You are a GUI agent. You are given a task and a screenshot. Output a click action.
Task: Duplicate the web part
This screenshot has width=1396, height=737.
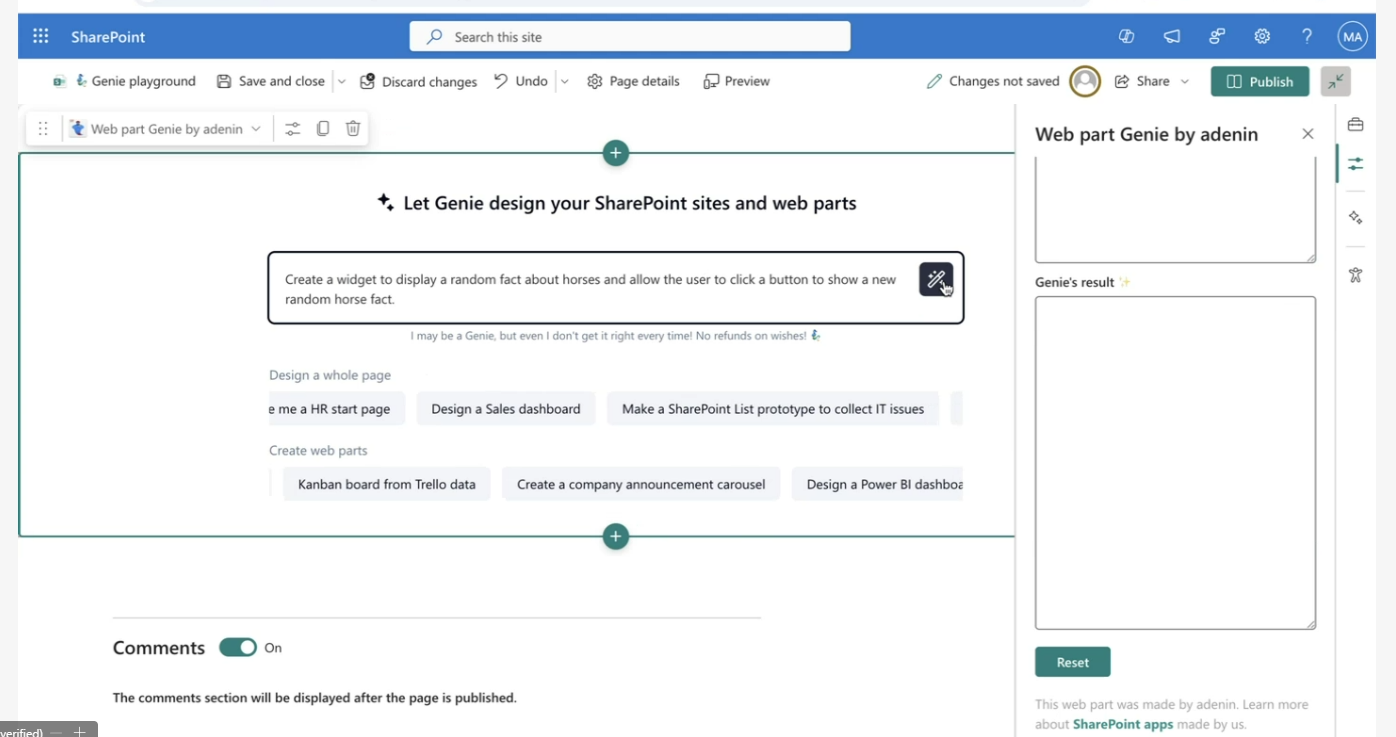click(x=323, y=128)
